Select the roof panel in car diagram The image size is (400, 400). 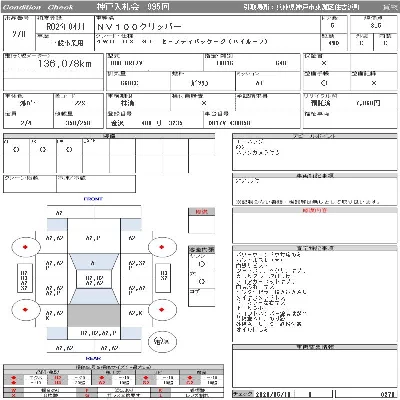94,279
